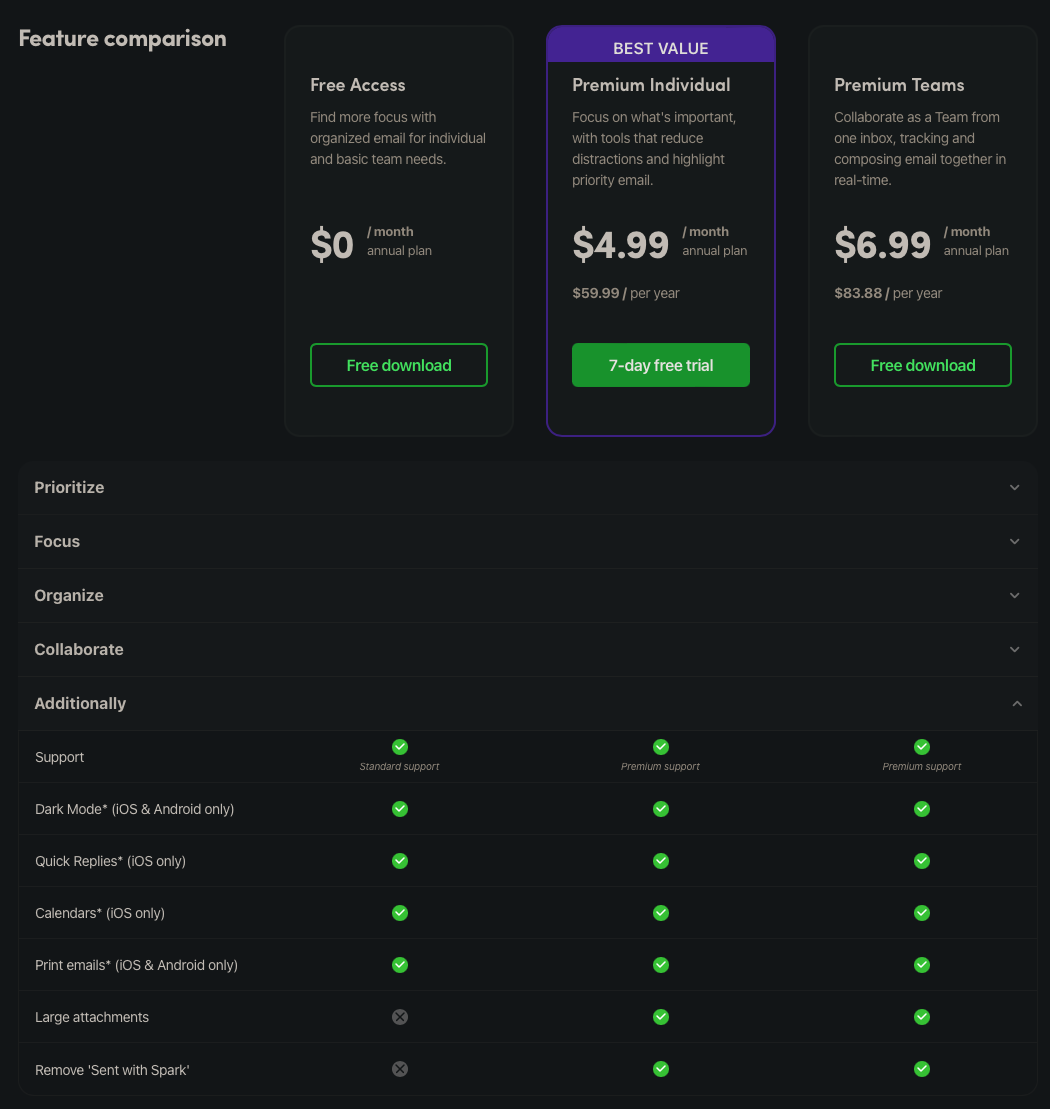Click Premium support label under Premium Teams
Viewport: 1050px width, 1109px height.
point(921,767)
